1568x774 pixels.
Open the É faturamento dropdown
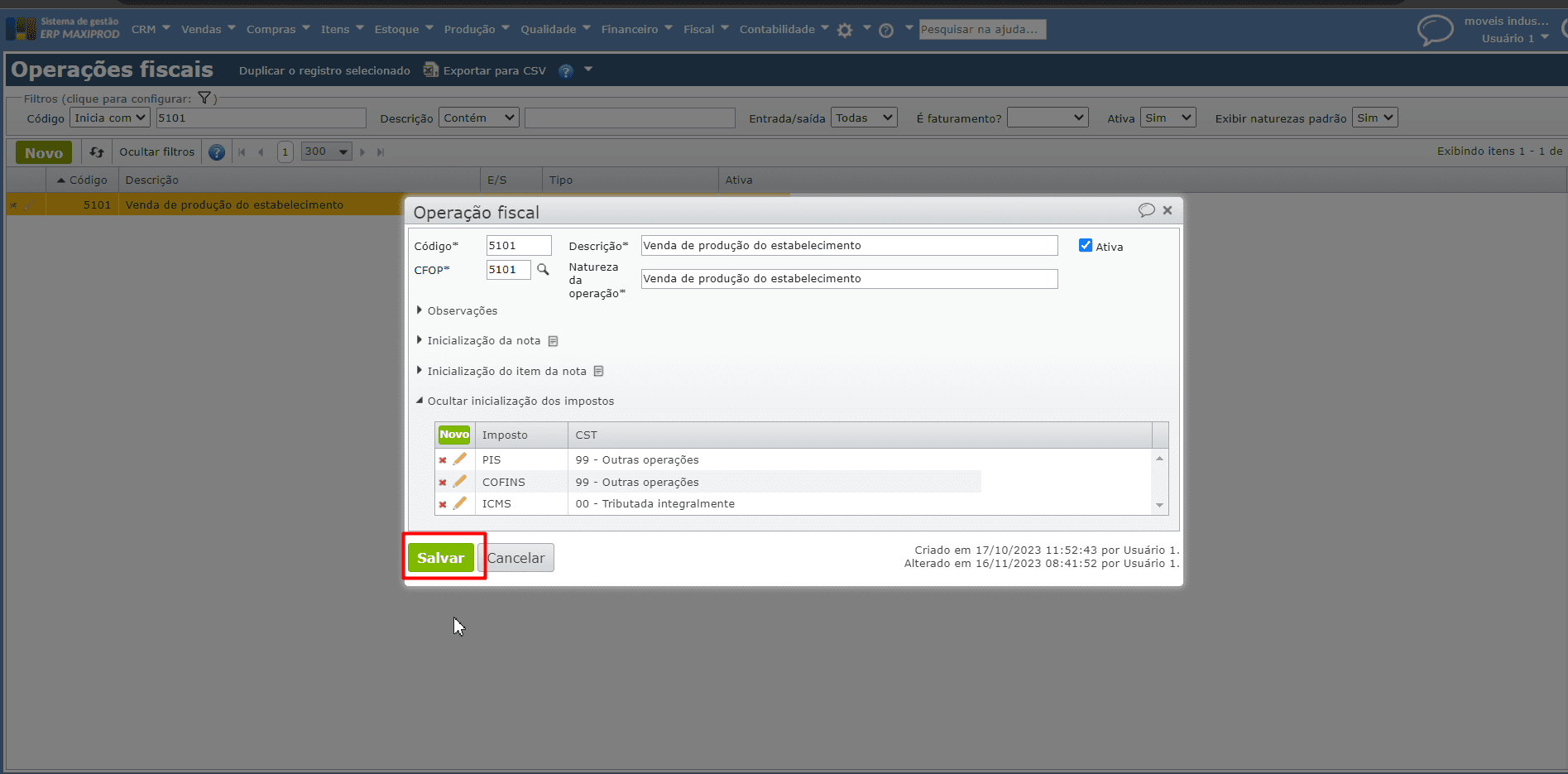(x=1048, y=118)
